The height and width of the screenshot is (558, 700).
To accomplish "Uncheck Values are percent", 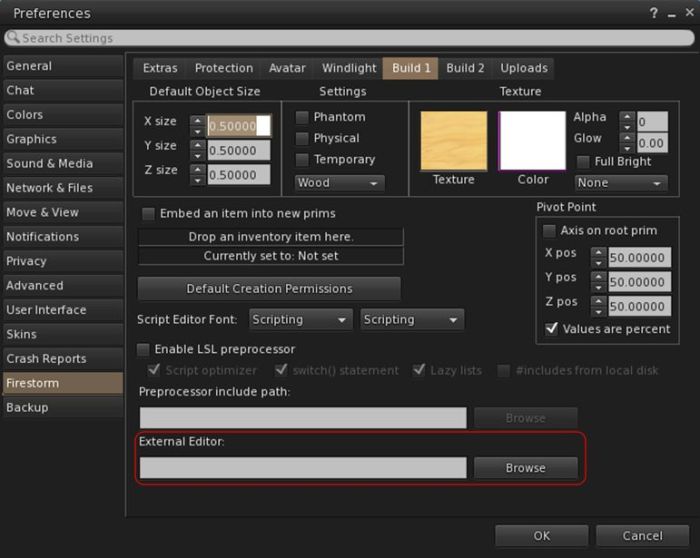I will point(551,329).
